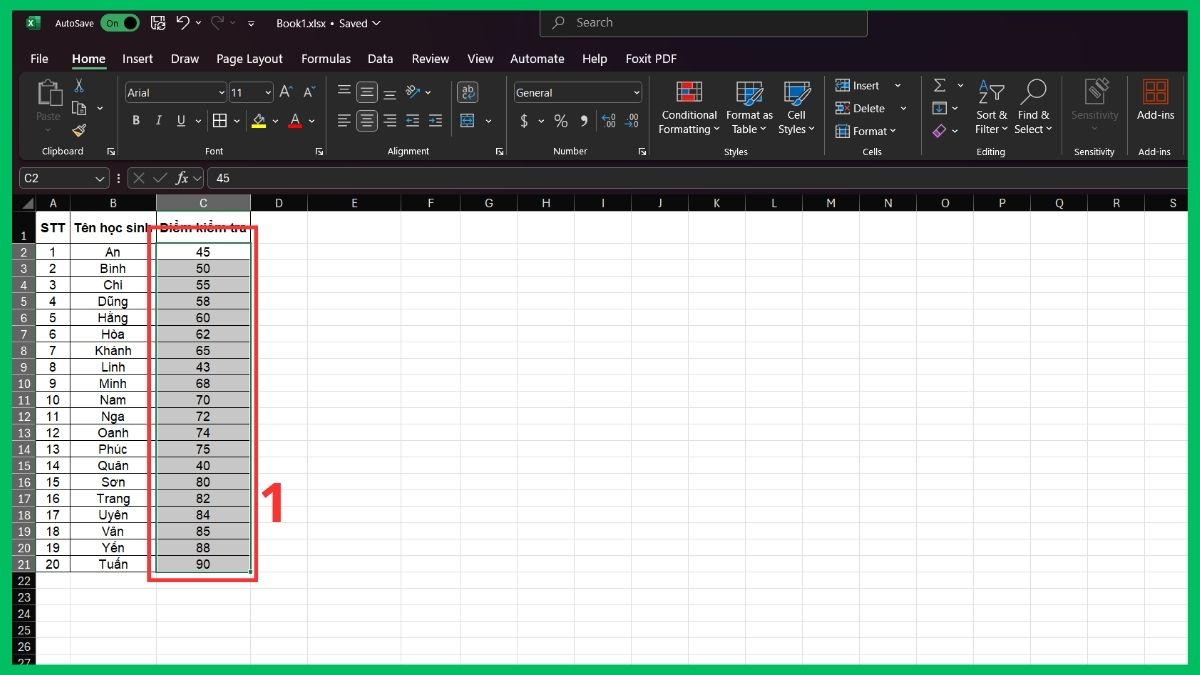
Task: Switch to the Formulas ribbon tab
Action: [326, 59]
